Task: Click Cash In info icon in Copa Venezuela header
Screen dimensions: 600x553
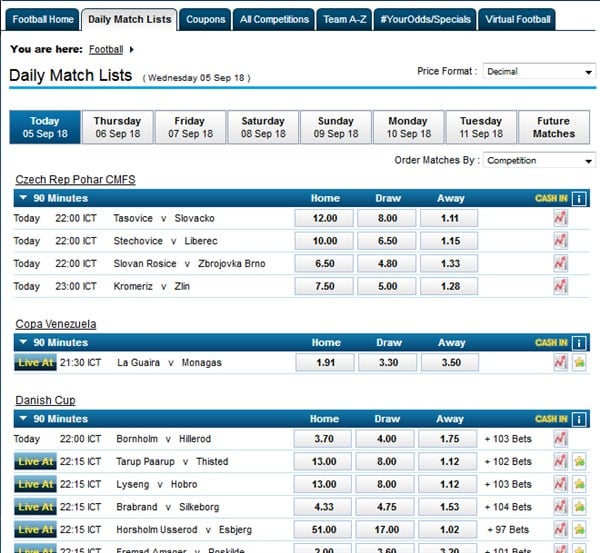Action: pyautogui.click(x=579, y=343)
